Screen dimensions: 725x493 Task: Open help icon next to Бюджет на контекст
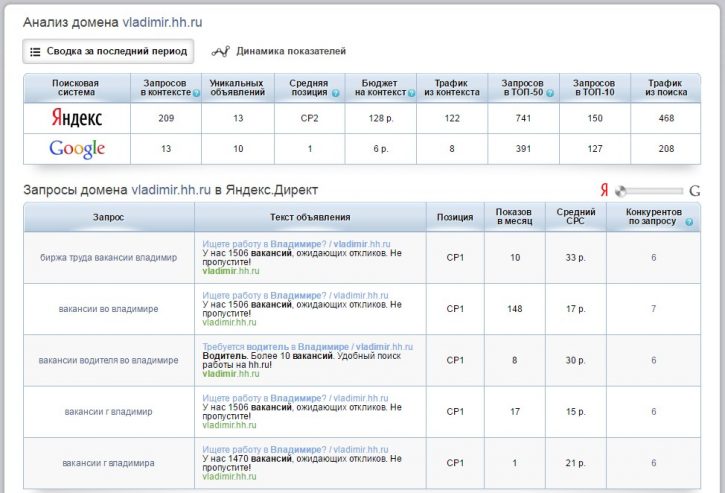tap(411, 93)
